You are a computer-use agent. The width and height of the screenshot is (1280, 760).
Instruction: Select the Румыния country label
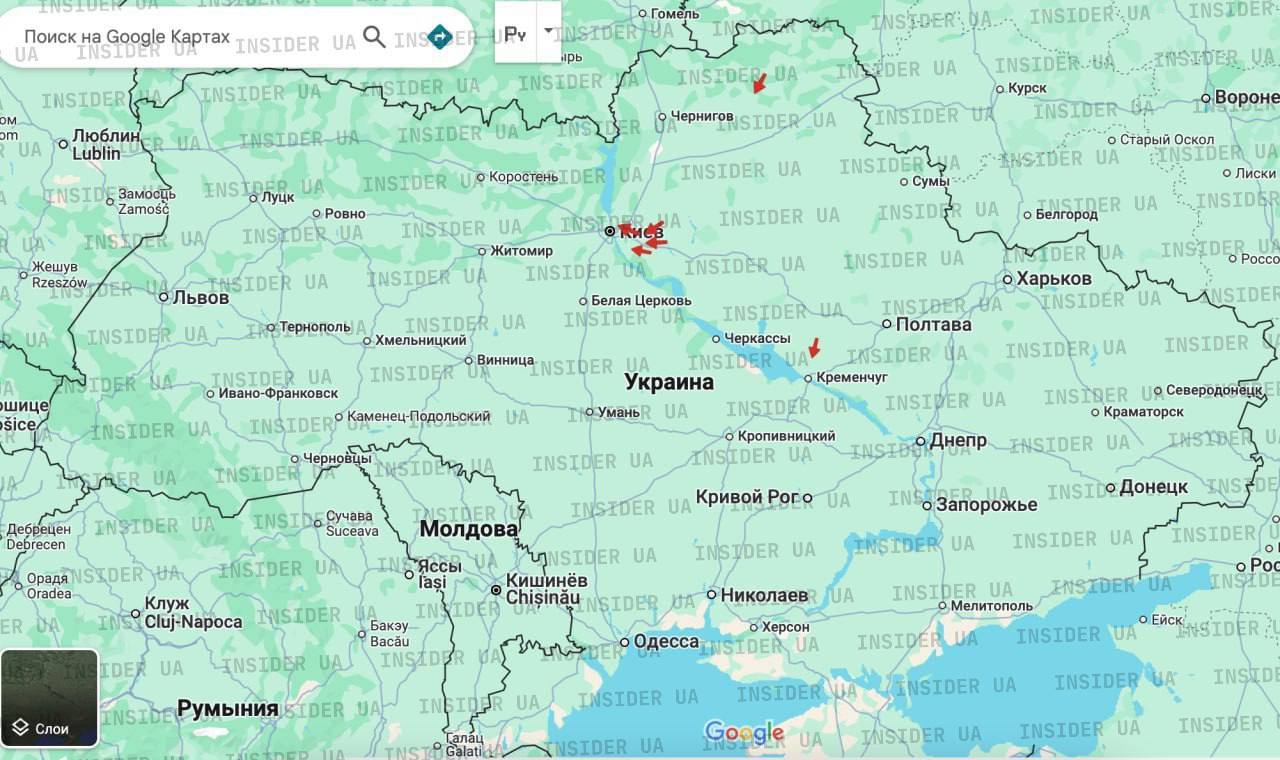pyautogui.click(x=227, y=709)
